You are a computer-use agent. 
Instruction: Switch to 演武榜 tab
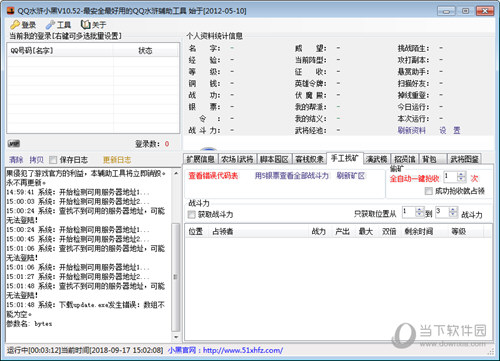click(x=377, y=159)
